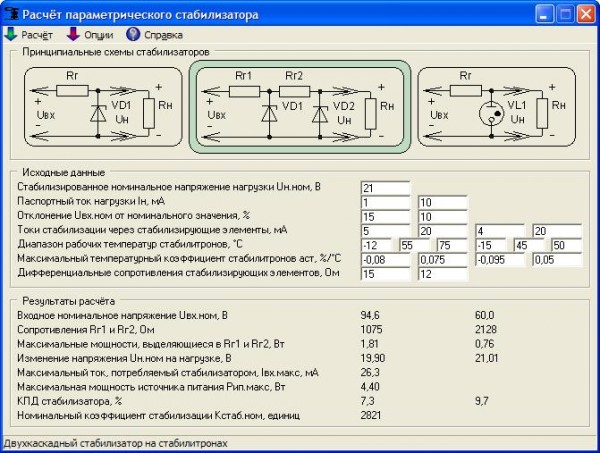Select the VL1 gas-discharge stabilizer schematic
600x453 pixels.
pos(484,105)
